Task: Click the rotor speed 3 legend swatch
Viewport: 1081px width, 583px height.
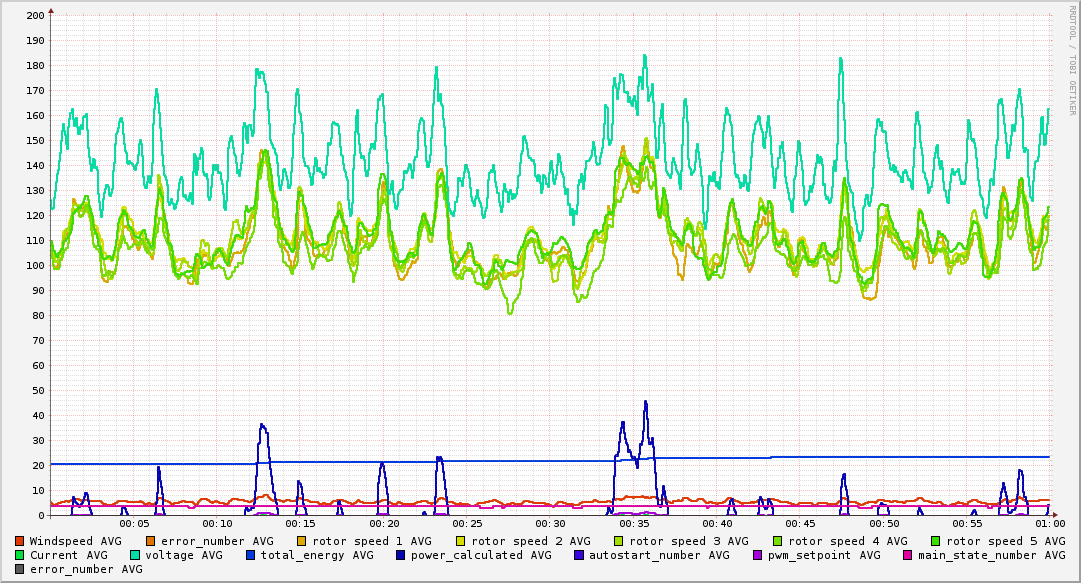Action: 619,542
